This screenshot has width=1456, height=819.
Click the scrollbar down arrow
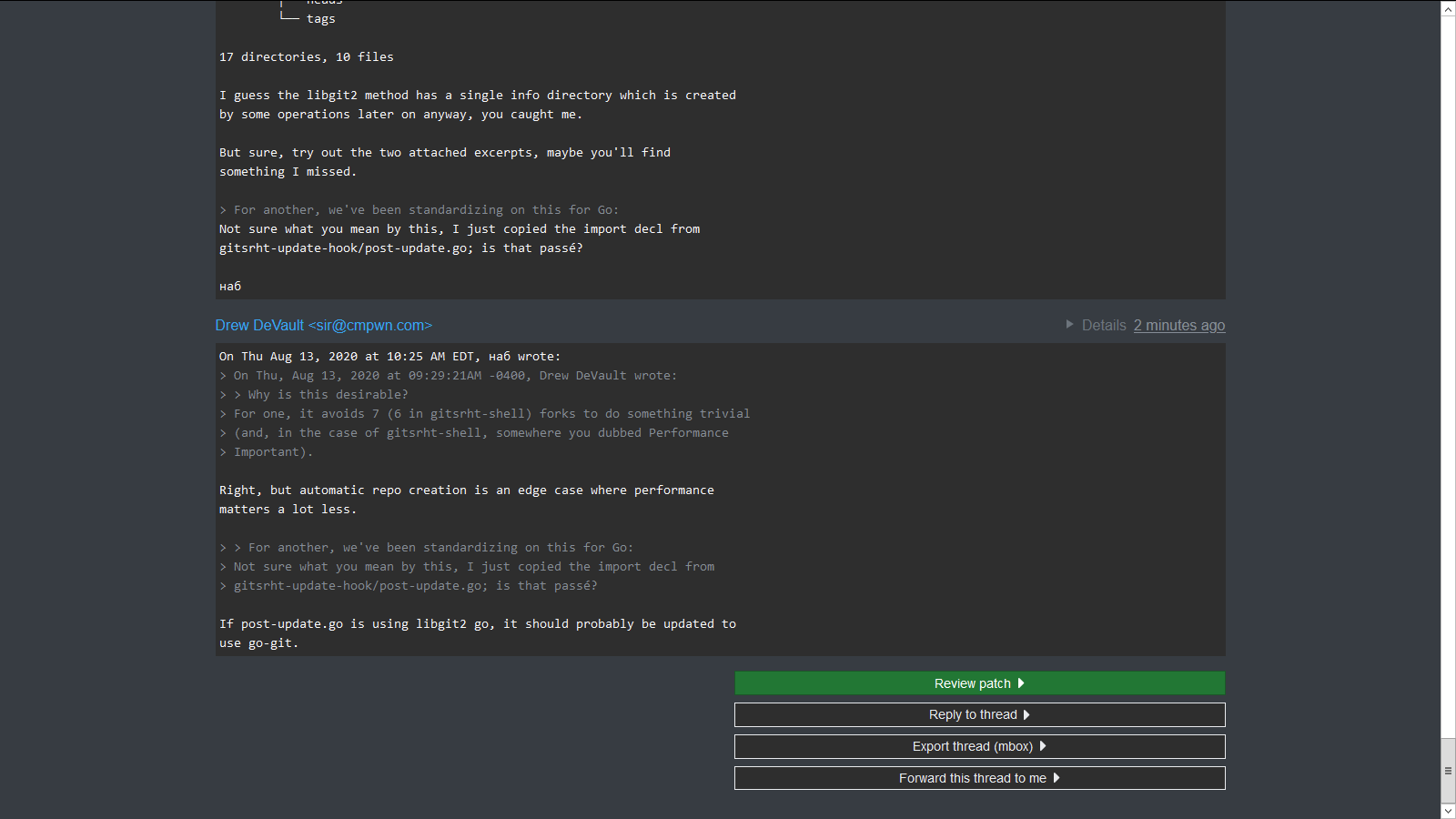click(1448, 810)
